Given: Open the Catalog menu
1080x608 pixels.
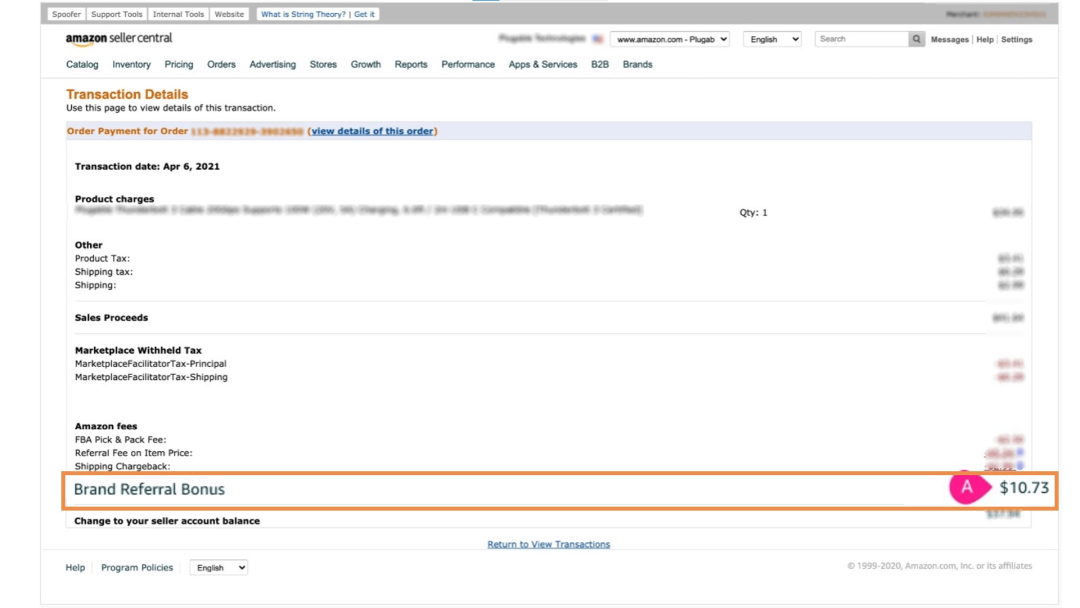Looking at the screenshot, I should 82,64.
